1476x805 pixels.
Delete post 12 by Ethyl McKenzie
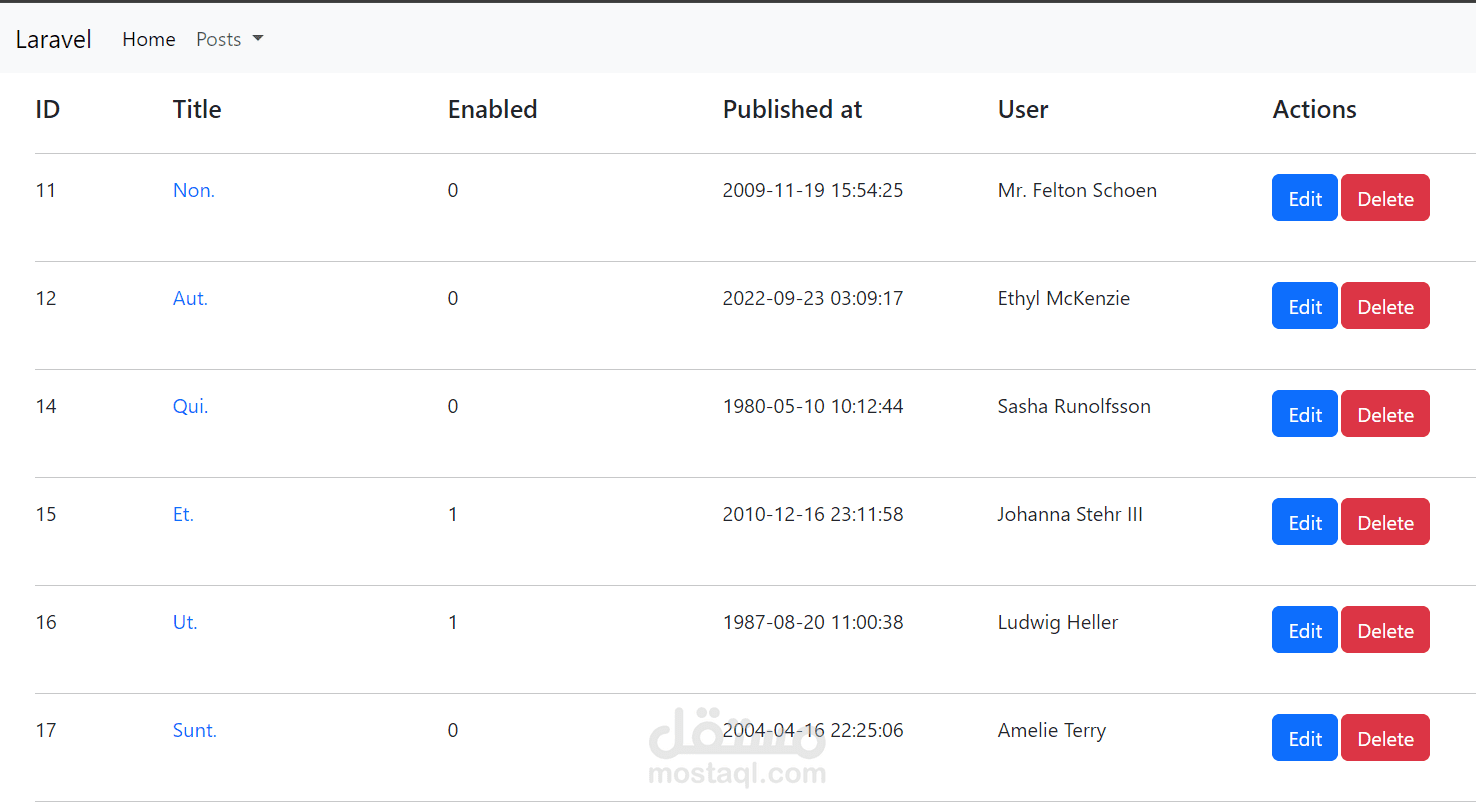[1385, 306]
